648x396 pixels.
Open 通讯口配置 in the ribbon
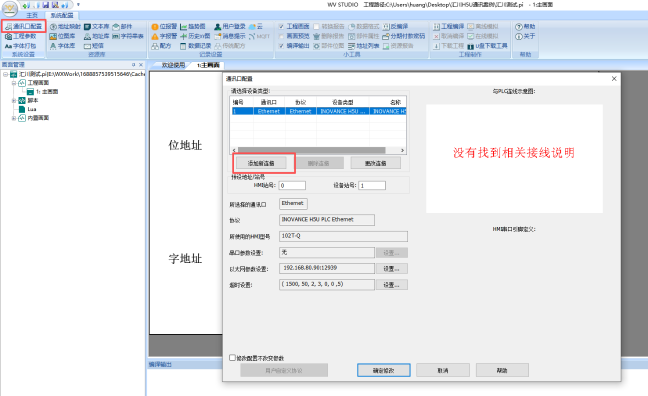[24, 26]
